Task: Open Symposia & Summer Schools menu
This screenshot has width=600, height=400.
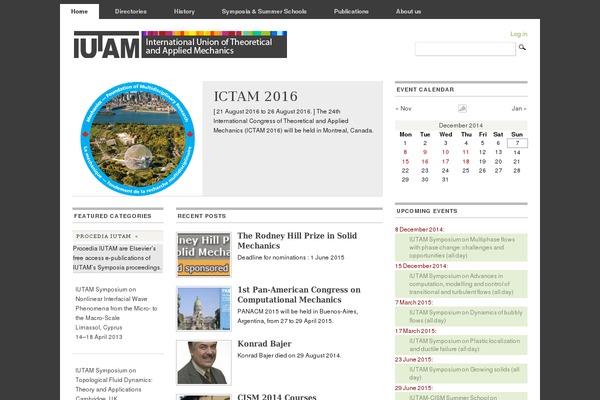Action: (264, 11)
